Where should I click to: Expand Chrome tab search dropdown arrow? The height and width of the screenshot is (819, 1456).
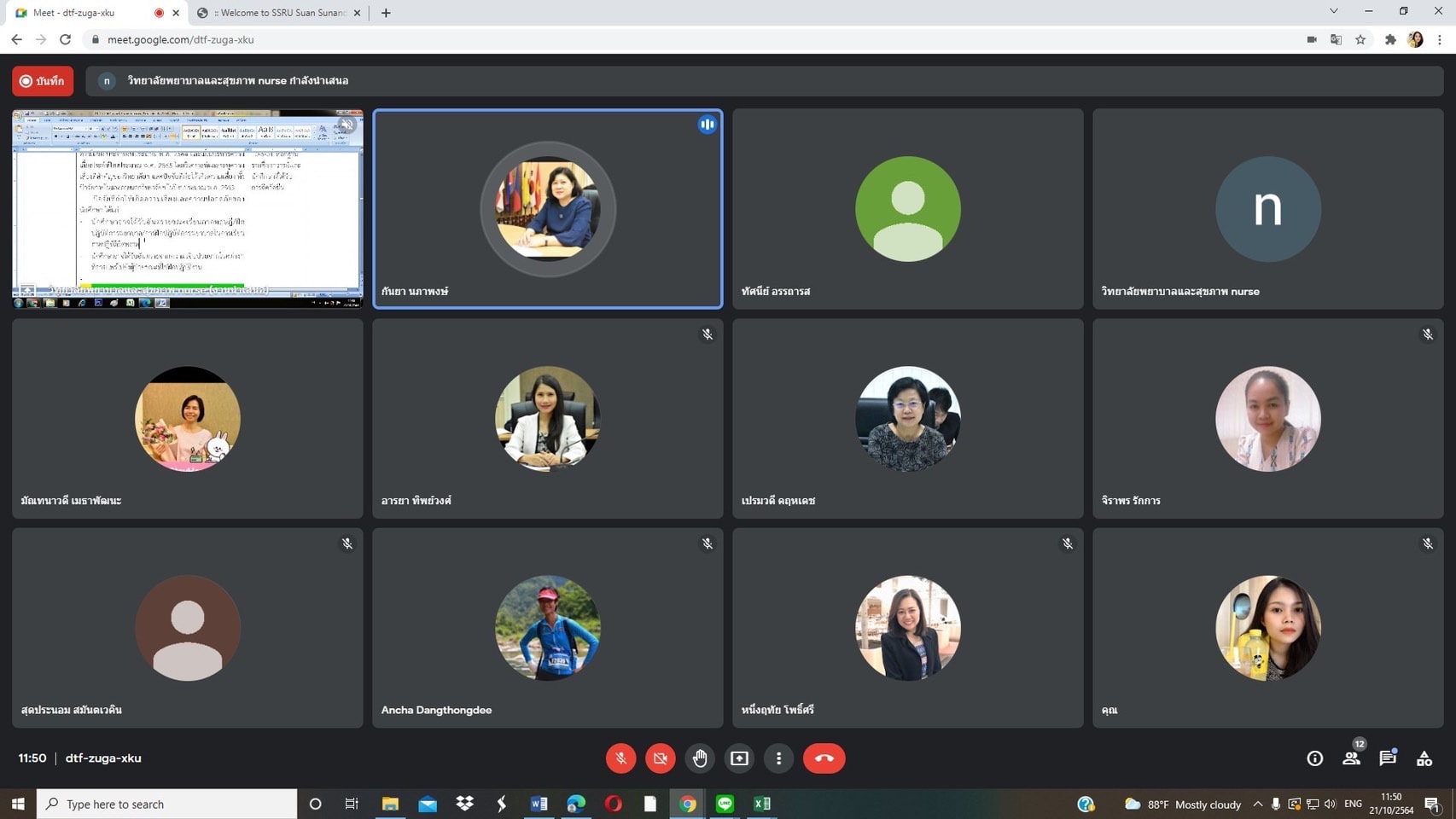(1333, 11)
